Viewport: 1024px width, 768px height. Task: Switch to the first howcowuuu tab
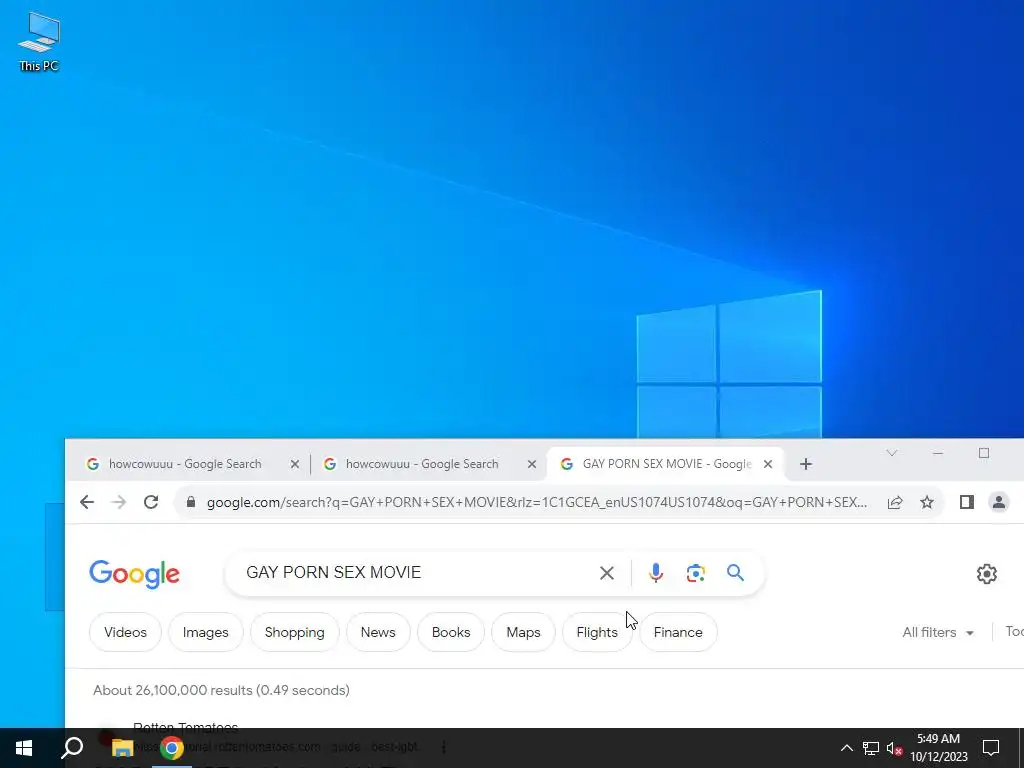[x=185, y=464]
